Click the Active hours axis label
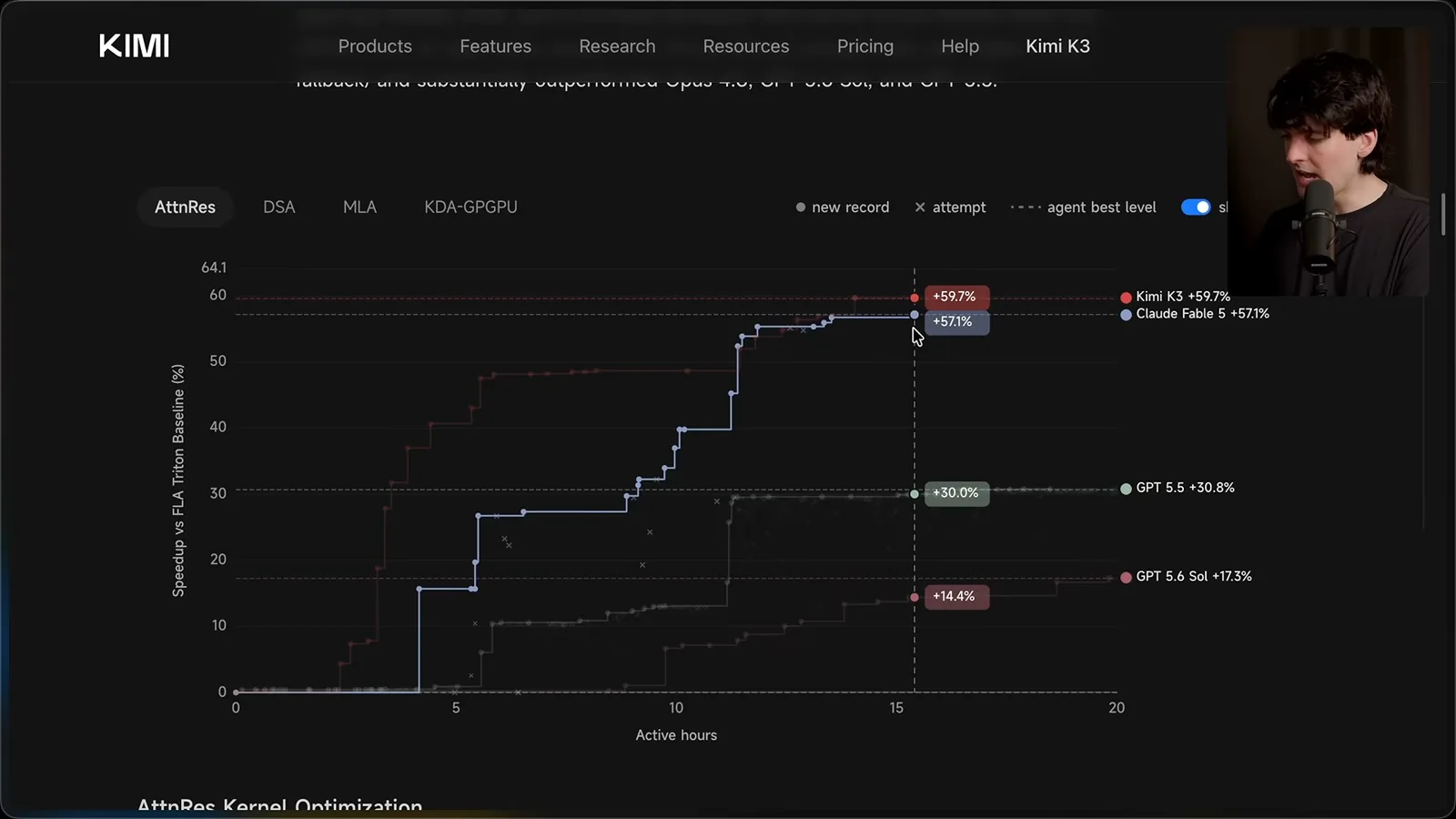The height and width of the screenshot is (819, 1456). coord(676,735)
